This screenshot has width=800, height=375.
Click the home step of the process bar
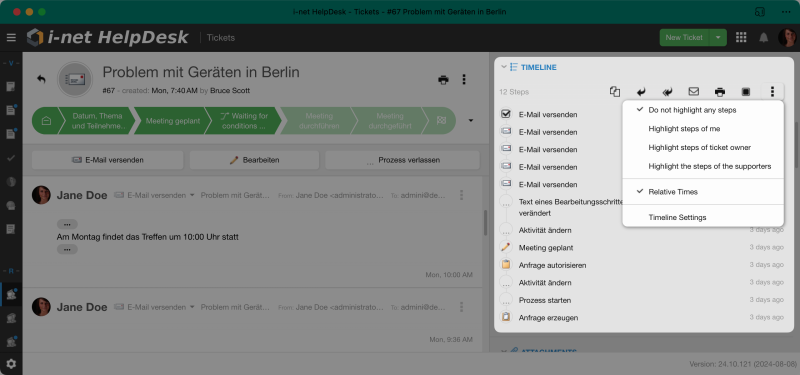[46, 121]
